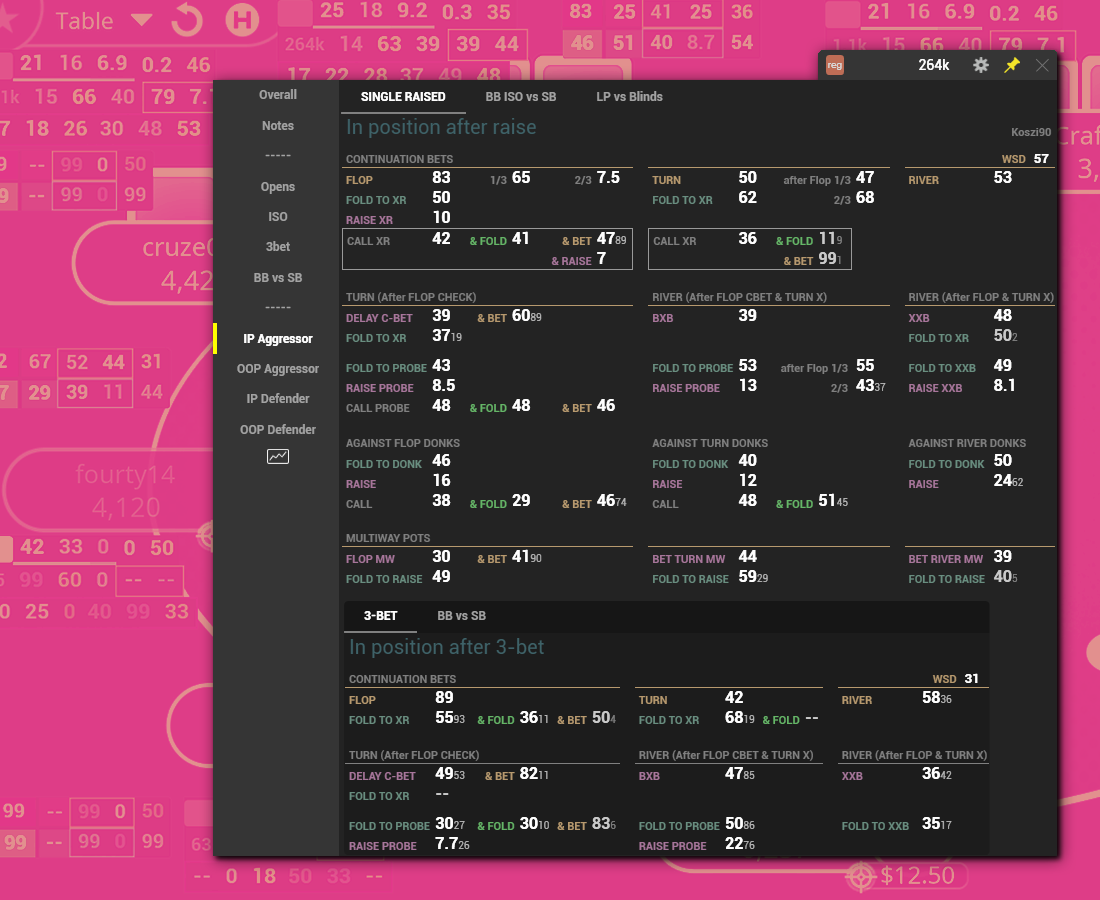The height and width of the screenshot is (900, 1100).
Task: Open the popup settings gear
Action: pyautogui.click(x=981, y=65)
